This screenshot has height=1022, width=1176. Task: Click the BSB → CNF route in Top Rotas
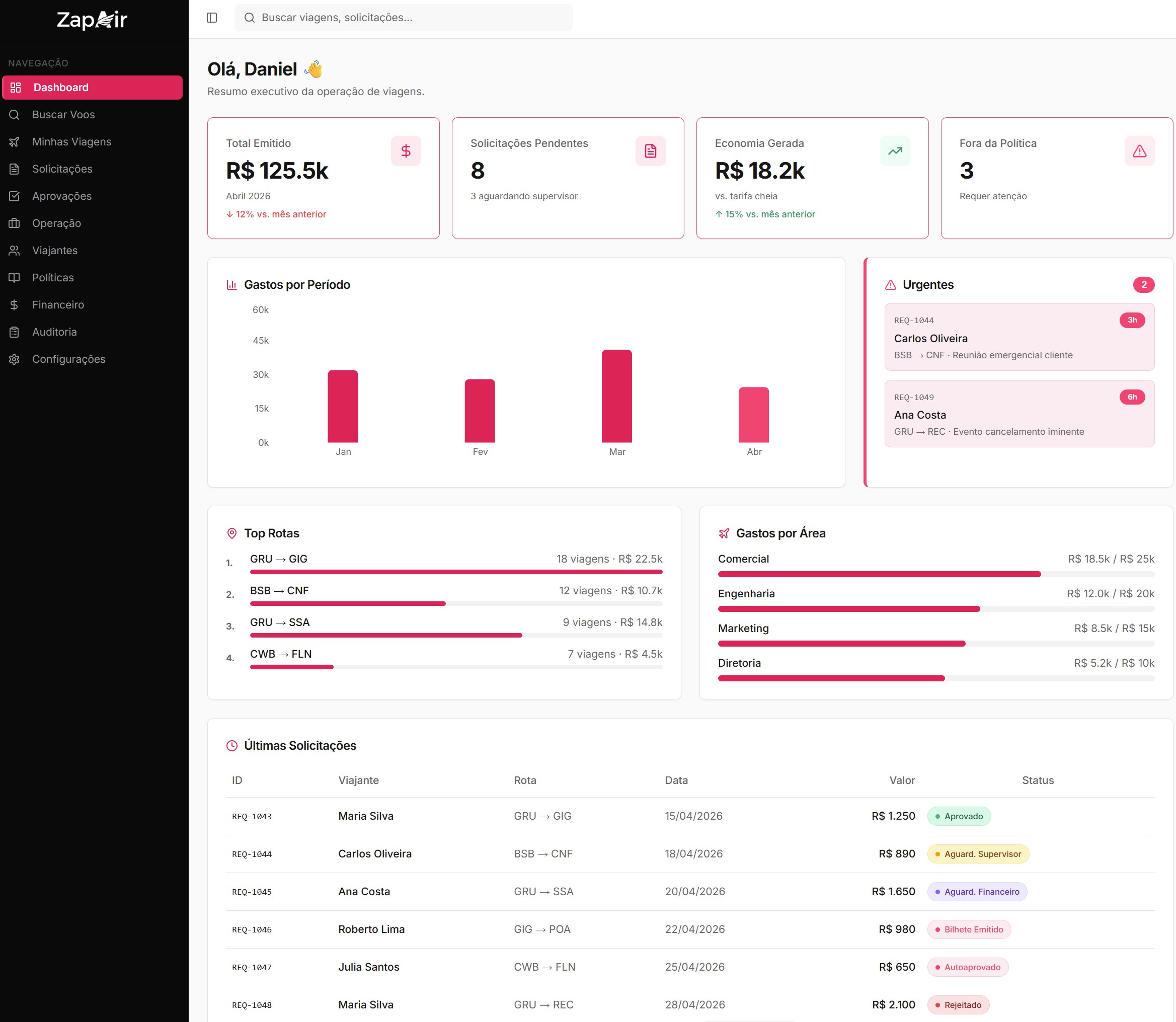pos(279,591)
